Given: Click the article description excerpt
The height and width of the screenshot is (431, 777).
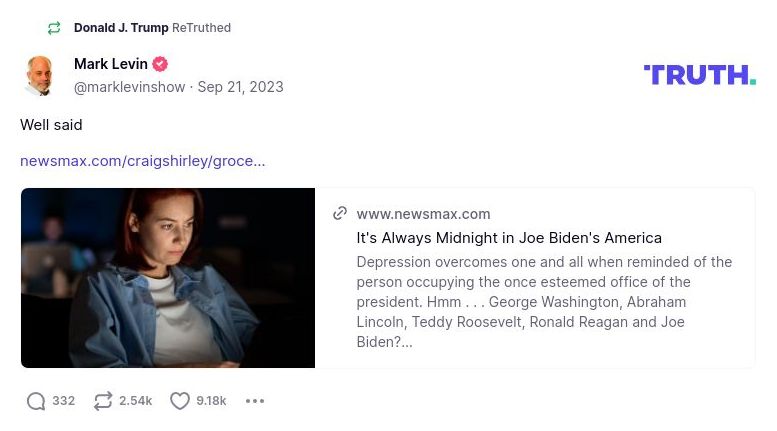Looking at the screenshot, I should pos(544,301).
